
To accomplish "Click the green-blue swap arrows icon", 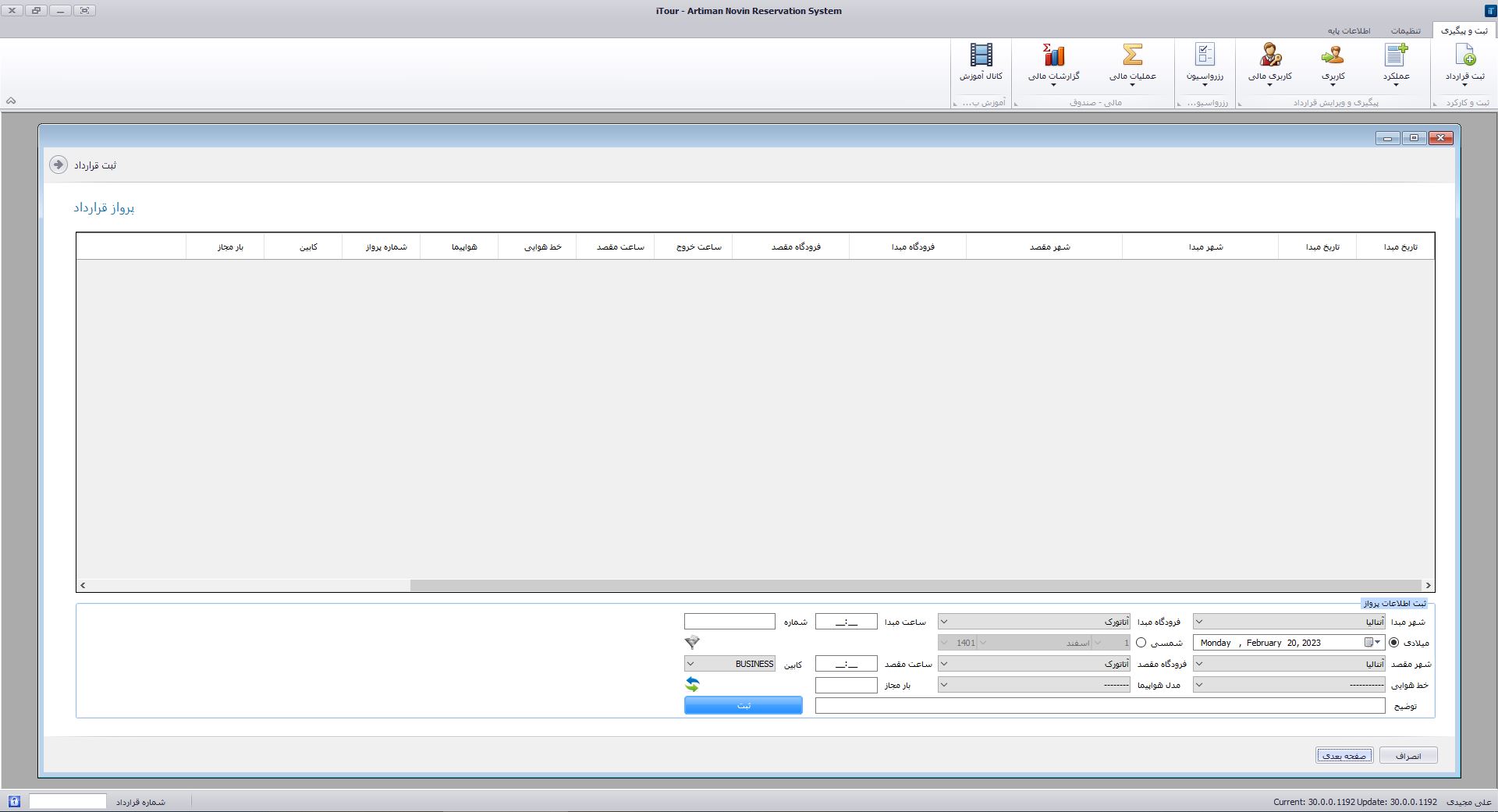I will click(x=692, y=684).
